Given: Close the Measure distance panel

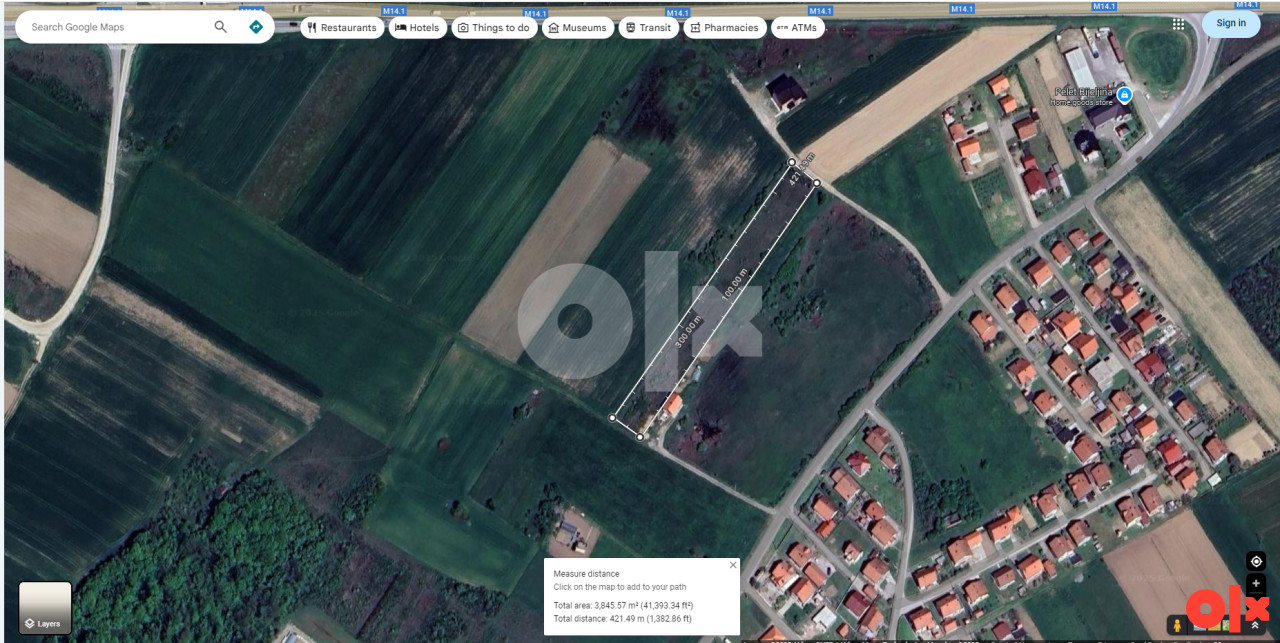Looking at the screenshot, I should (x=732, y=565).
